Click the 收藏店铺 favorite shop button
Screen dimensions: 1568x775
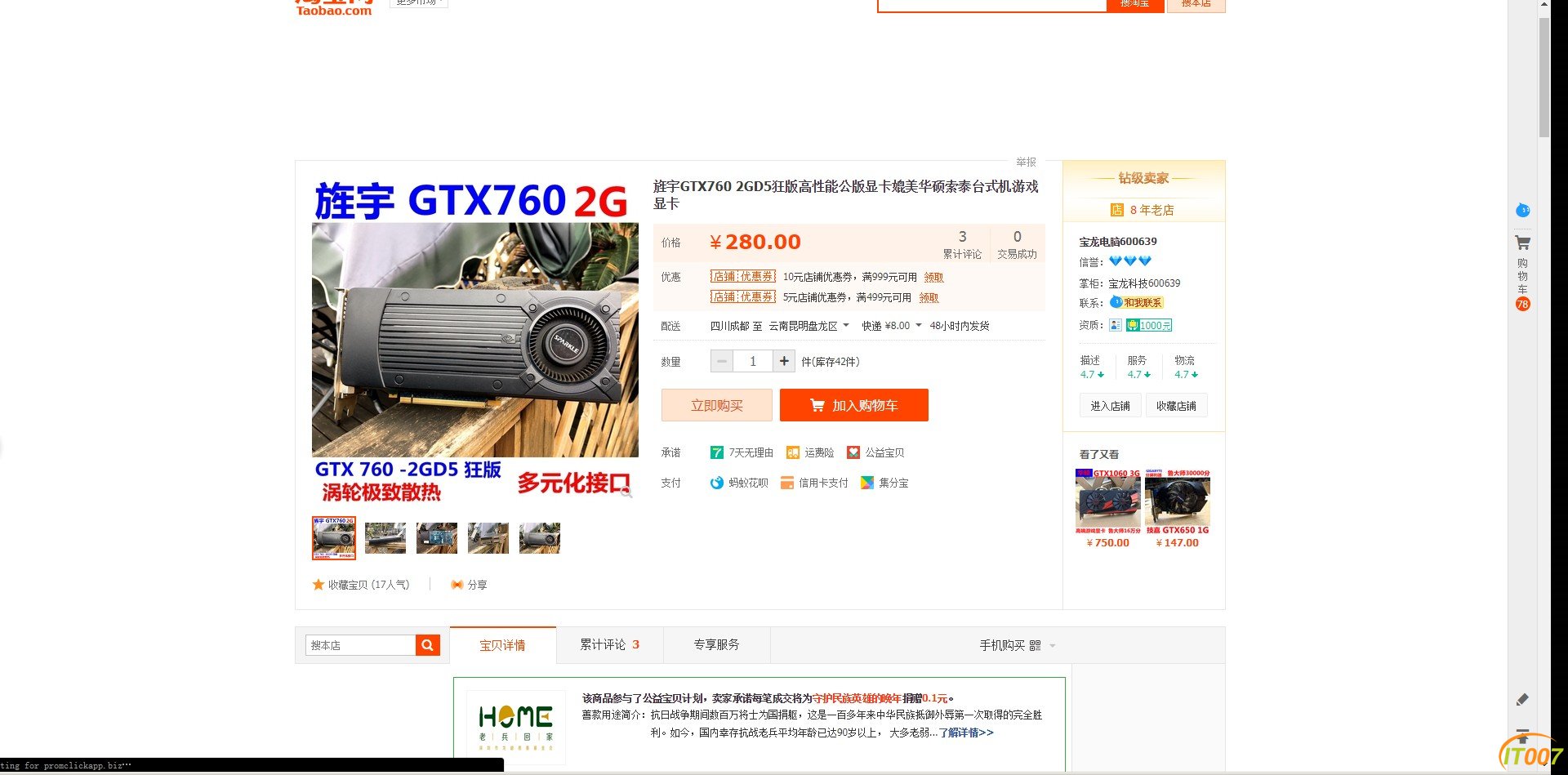pos(1176,406)
